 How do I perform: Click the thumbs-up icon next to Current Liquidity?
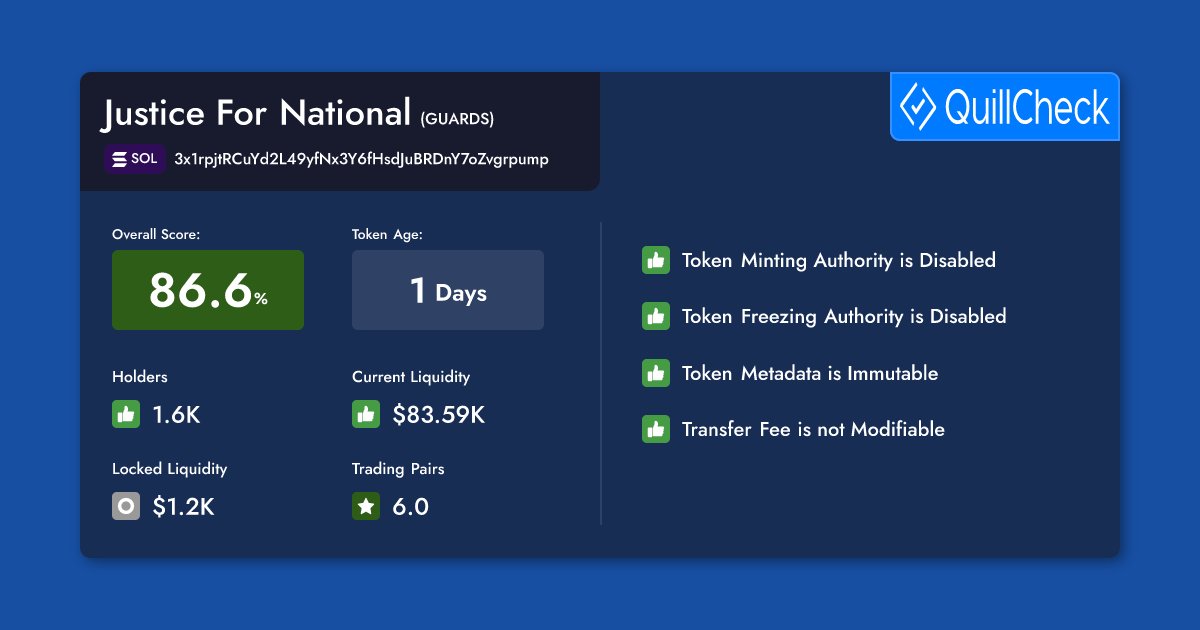point(366,413)
